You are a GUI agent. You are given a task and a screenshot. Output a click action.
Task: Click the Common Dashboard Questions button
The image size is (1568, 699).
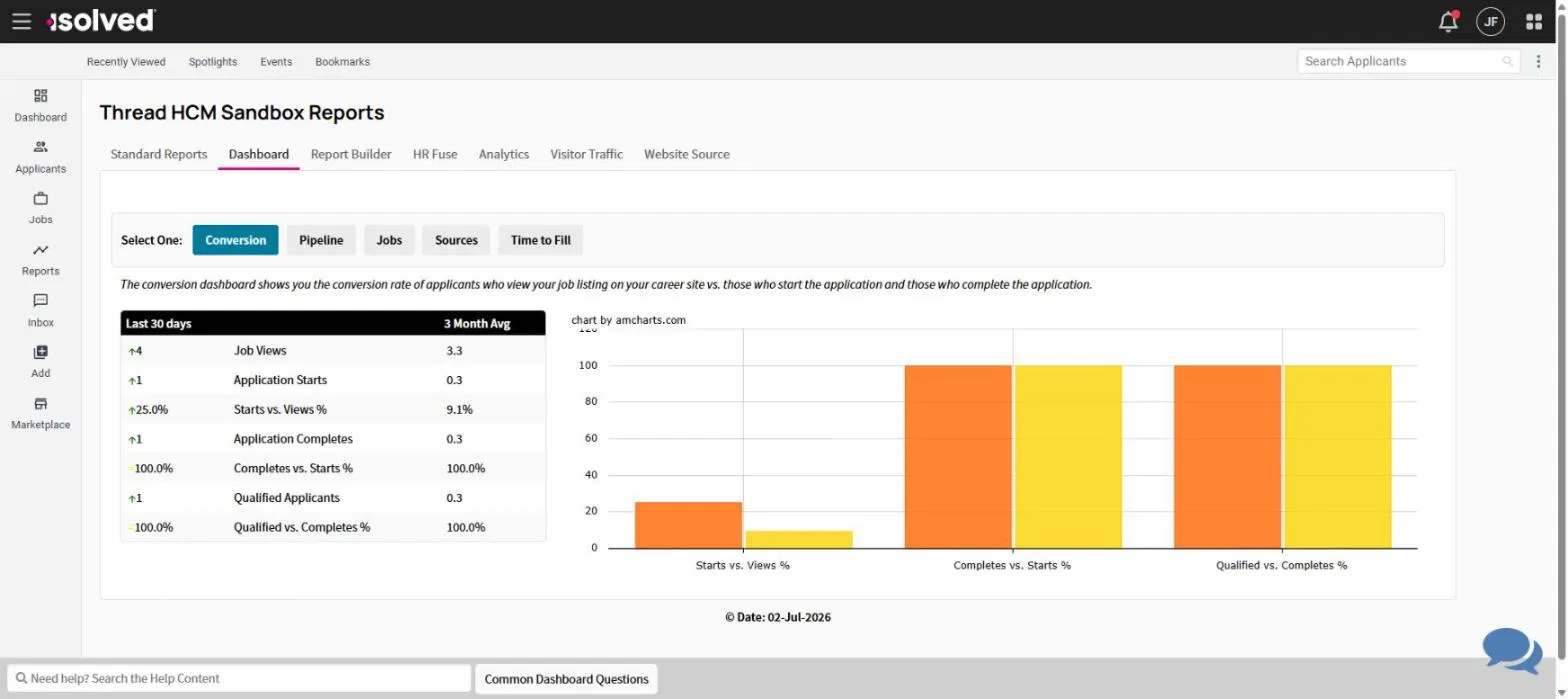(566, 679)
